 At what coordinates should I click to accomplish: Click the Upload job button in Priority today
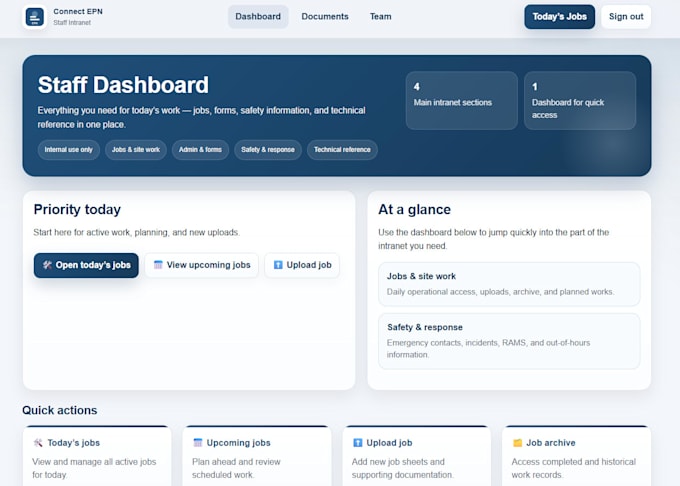[302, 265]
